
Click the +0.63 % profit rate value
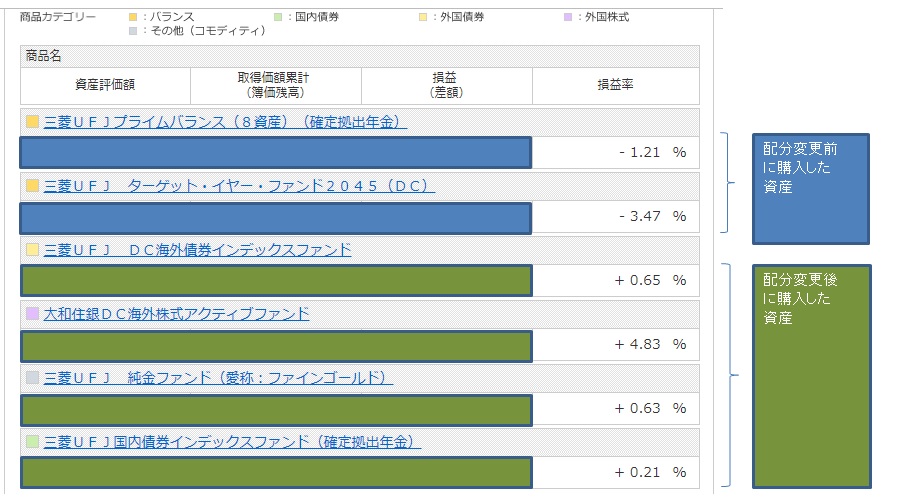[650, 409]
